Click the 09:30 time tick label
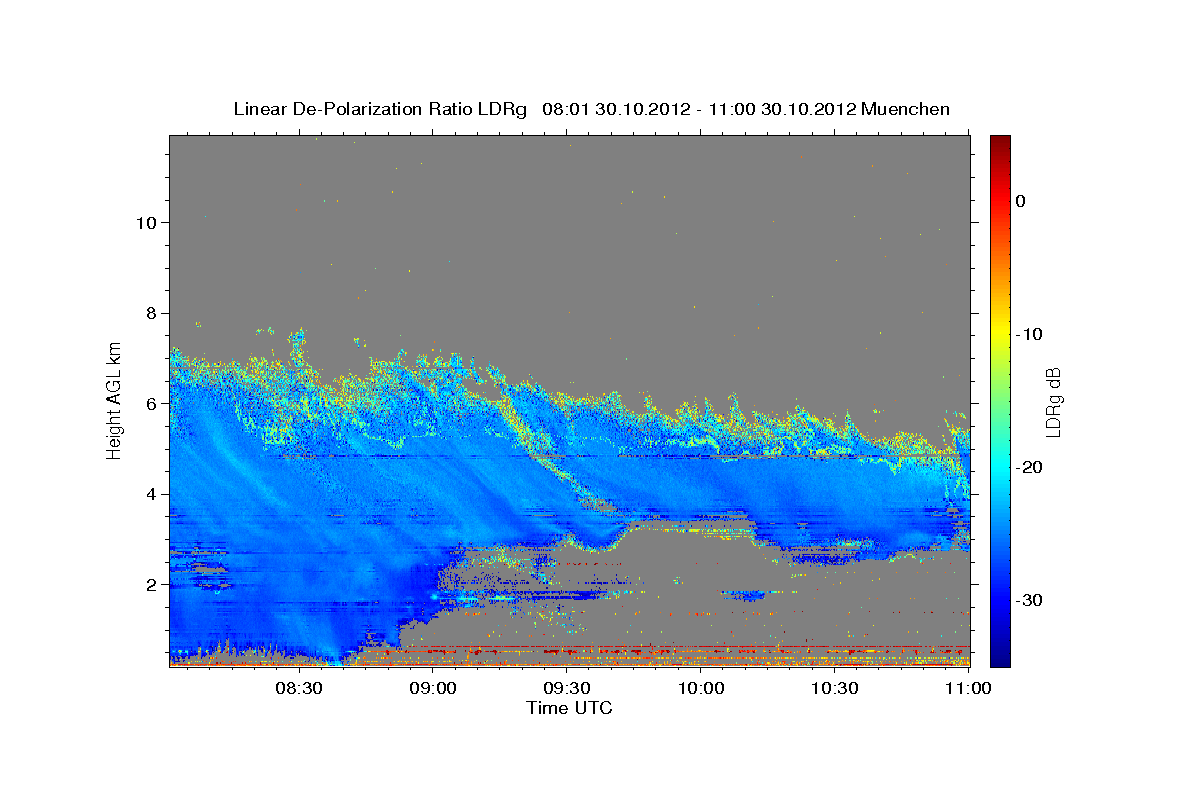 pyautogui.click(x=567, y=688)
